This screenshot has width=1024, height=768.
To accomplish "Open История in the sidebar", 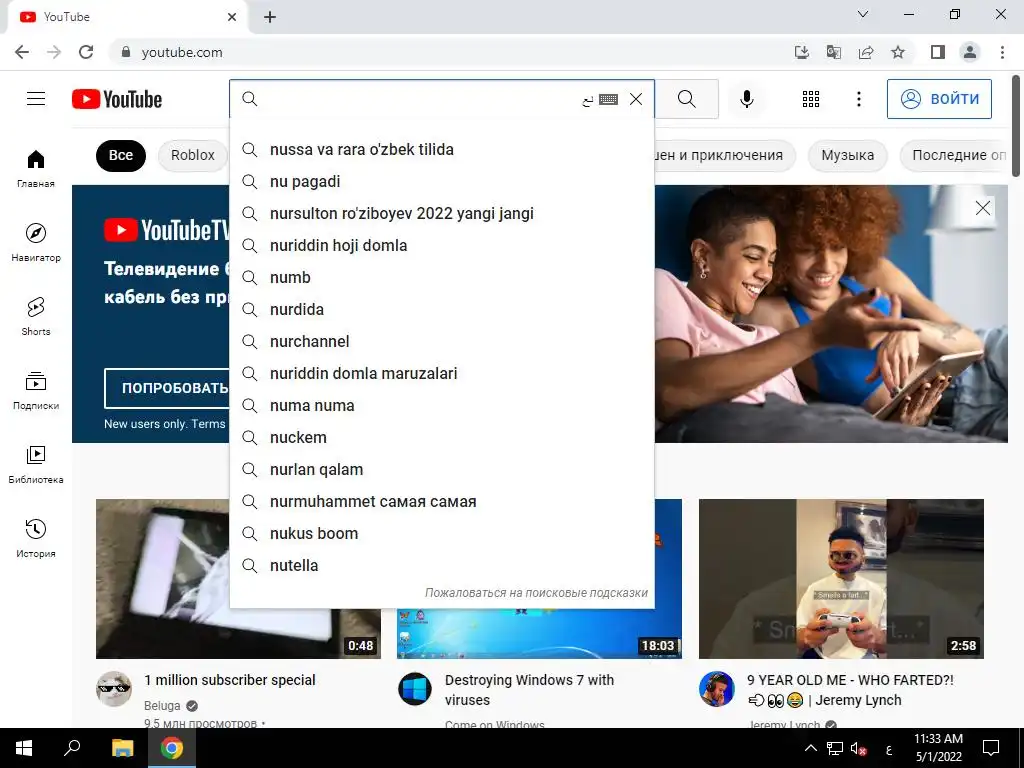I will coord(35,538).
